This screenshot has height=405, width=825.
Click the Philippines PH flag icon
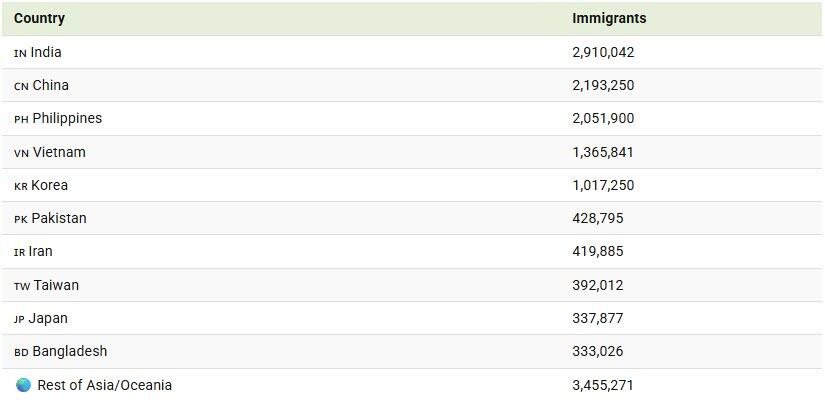(21, 119)
